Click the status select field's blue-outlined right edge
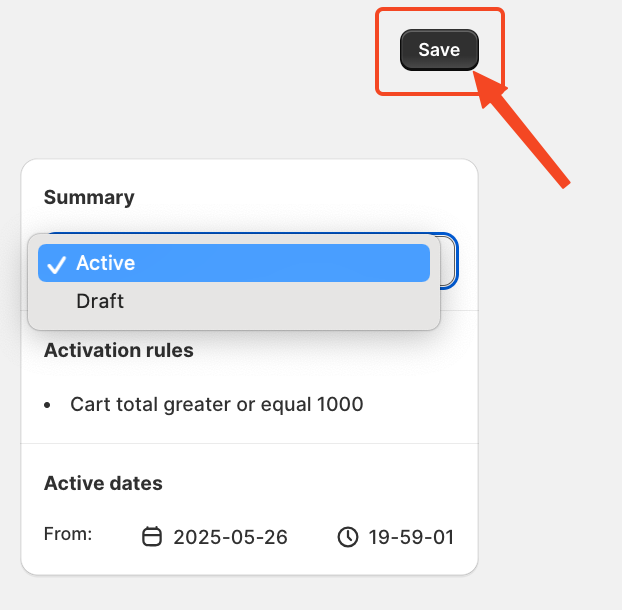Image resolution: width=622 pixels, height=610 pixels. click(x=450, y=261)
